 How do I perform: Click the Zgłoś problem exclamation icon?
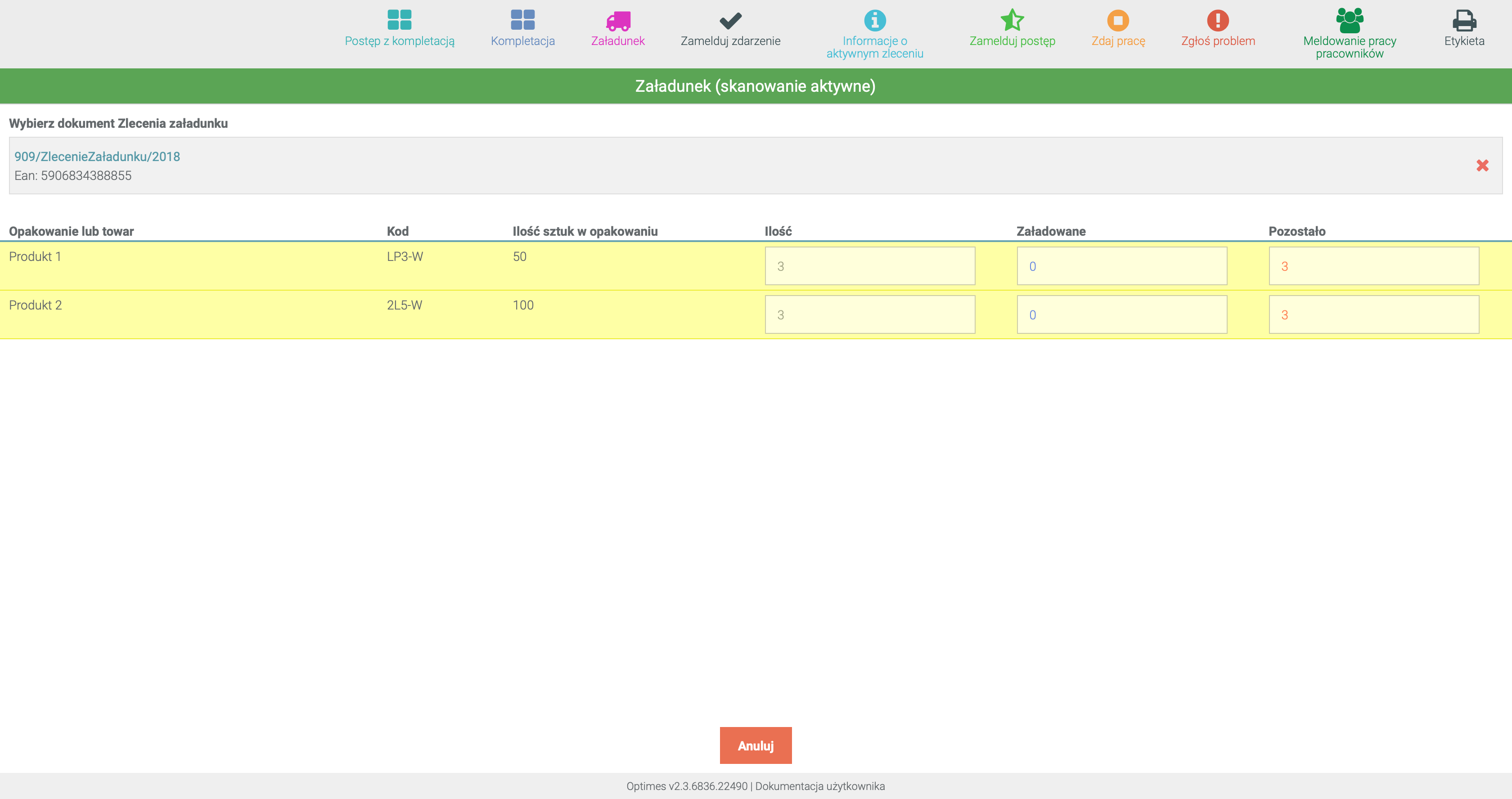(x=1218, y=21)
